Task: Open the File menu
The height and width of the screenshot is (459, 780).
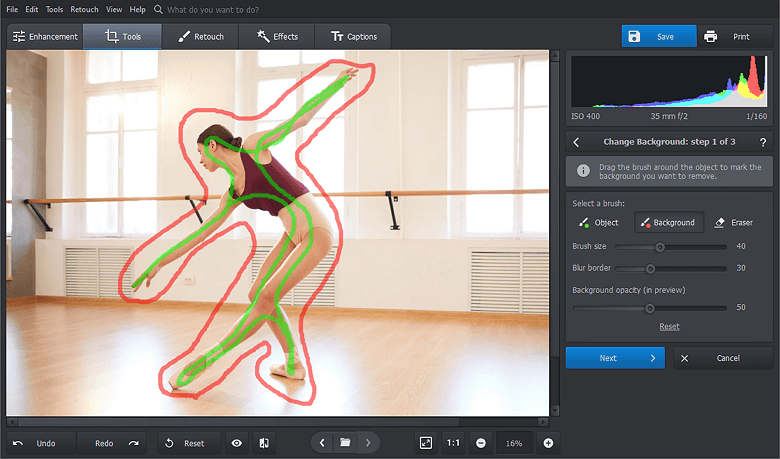Action: [x=12, y=9]
